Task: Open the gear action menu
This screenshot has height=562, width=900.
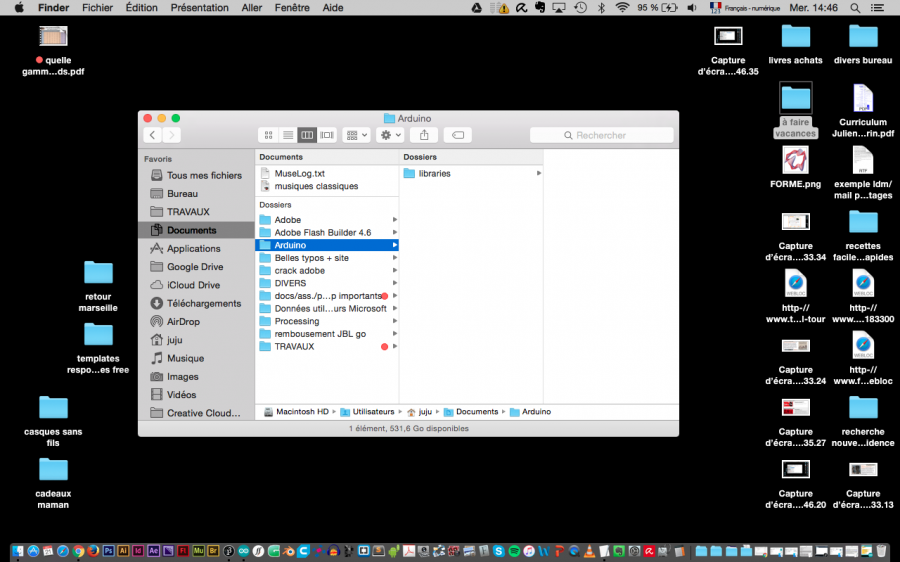Action: [x=389, y=135]
